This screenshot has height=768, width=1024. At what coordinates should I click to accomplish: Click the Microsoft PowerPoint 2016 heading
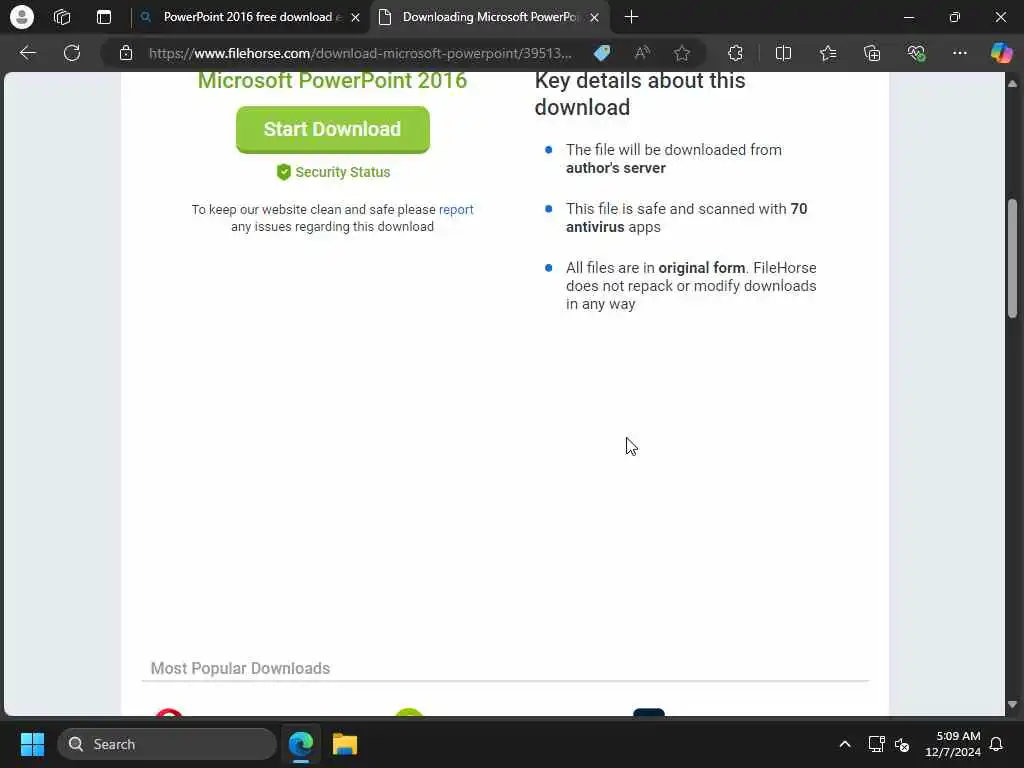[332, 80]
